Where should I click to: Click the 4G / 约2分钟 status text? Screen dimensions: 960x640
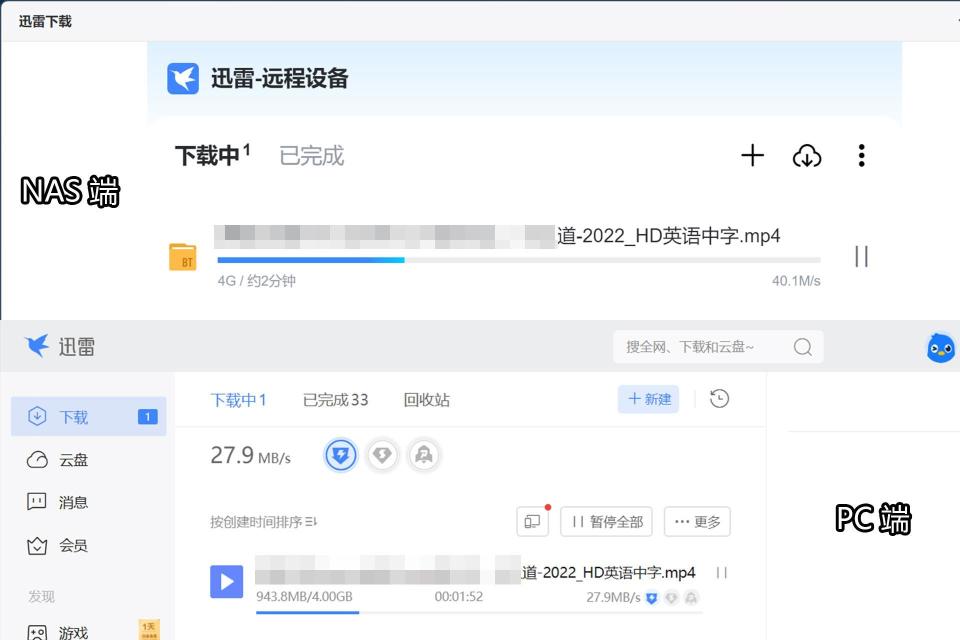[257, 281]
